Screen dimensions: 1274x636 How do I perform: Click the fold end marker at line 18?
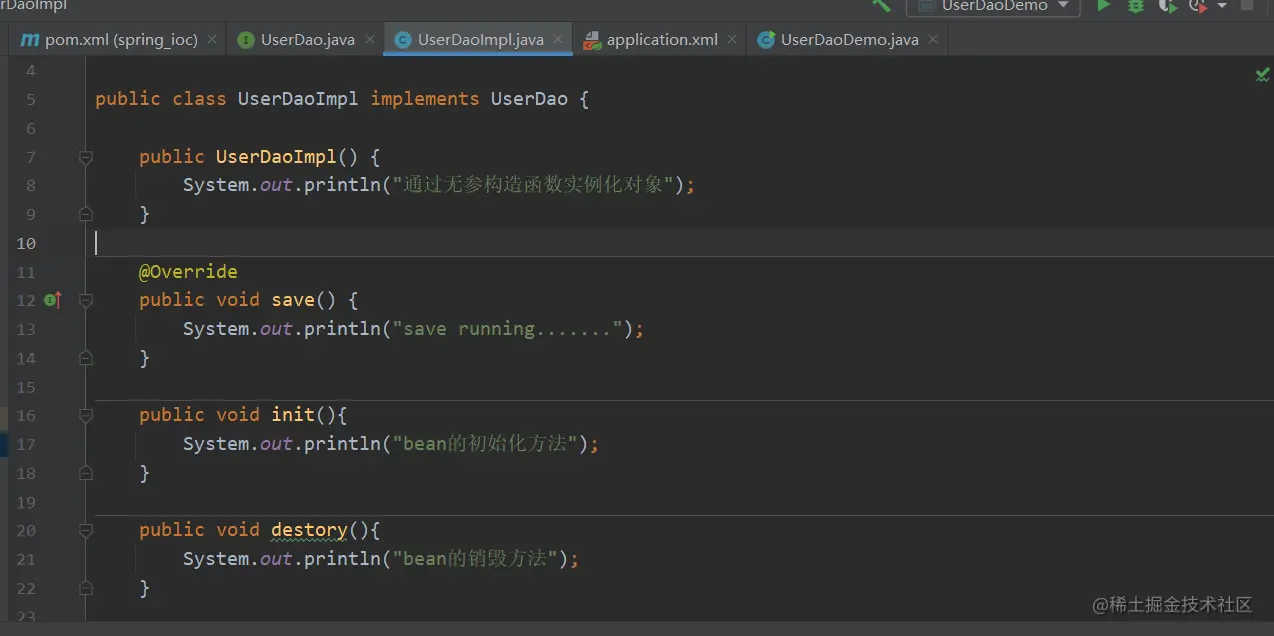coord(86,473)
